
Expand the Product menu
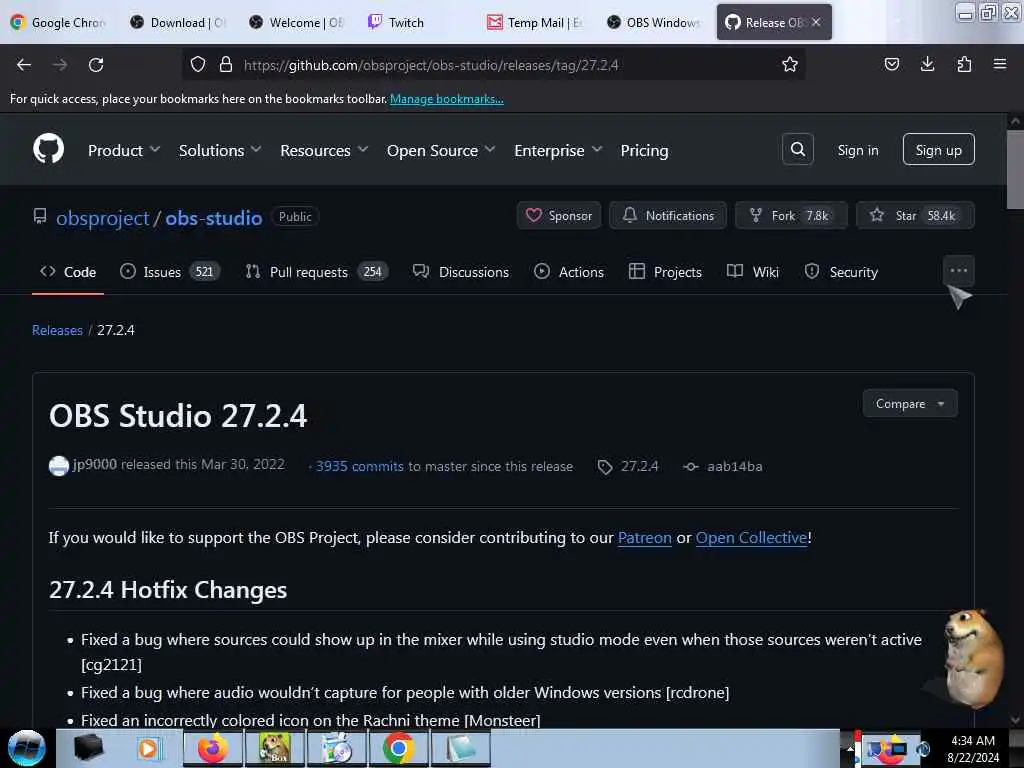(124, 150)
